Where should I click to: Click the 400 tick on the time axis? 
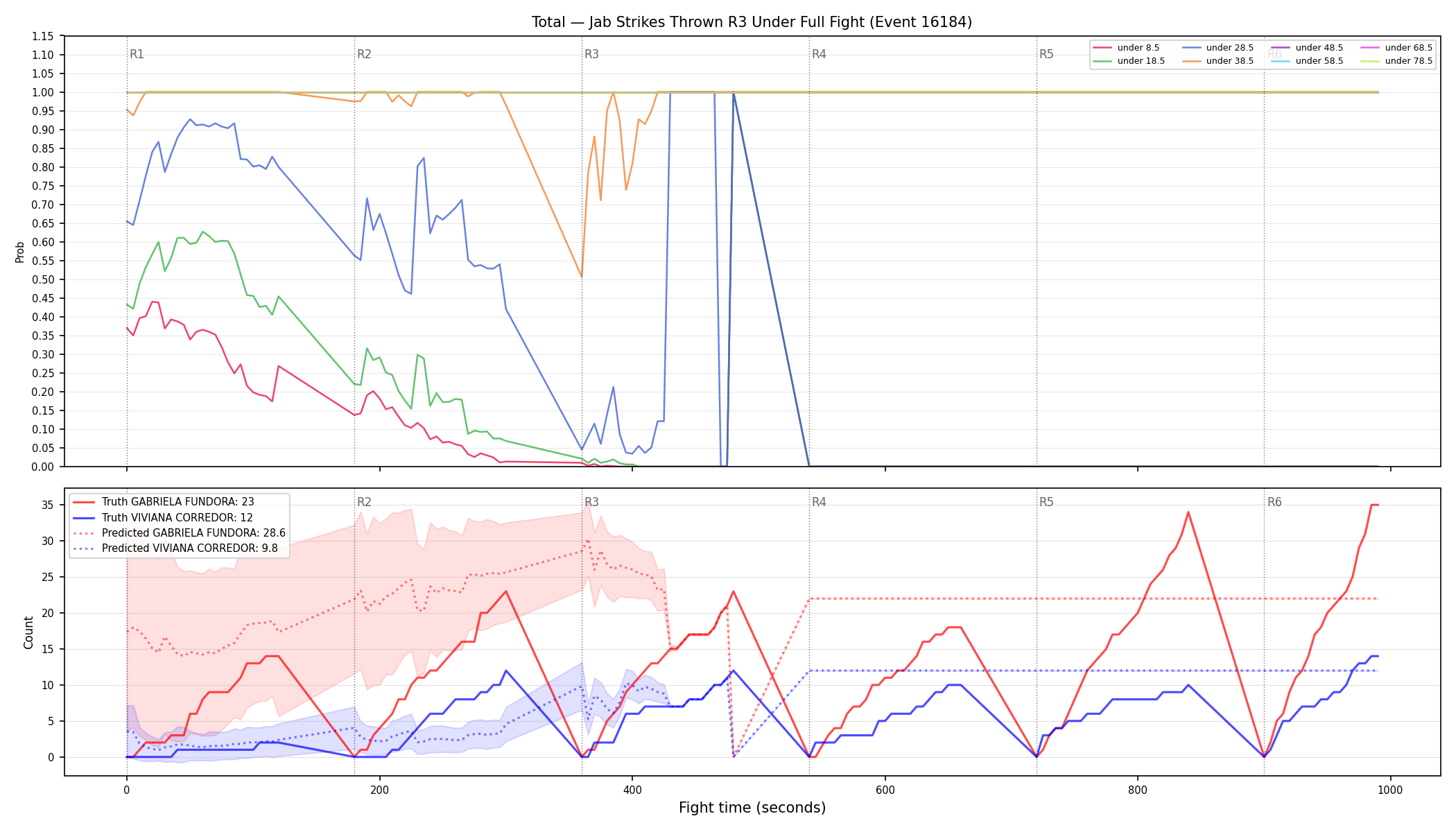pos(632,790)
